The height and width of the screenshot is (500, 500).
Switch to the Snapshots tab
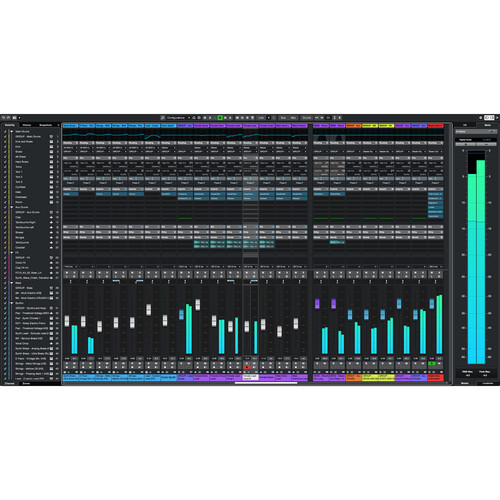pyautogui.click(x=46, y=125)
